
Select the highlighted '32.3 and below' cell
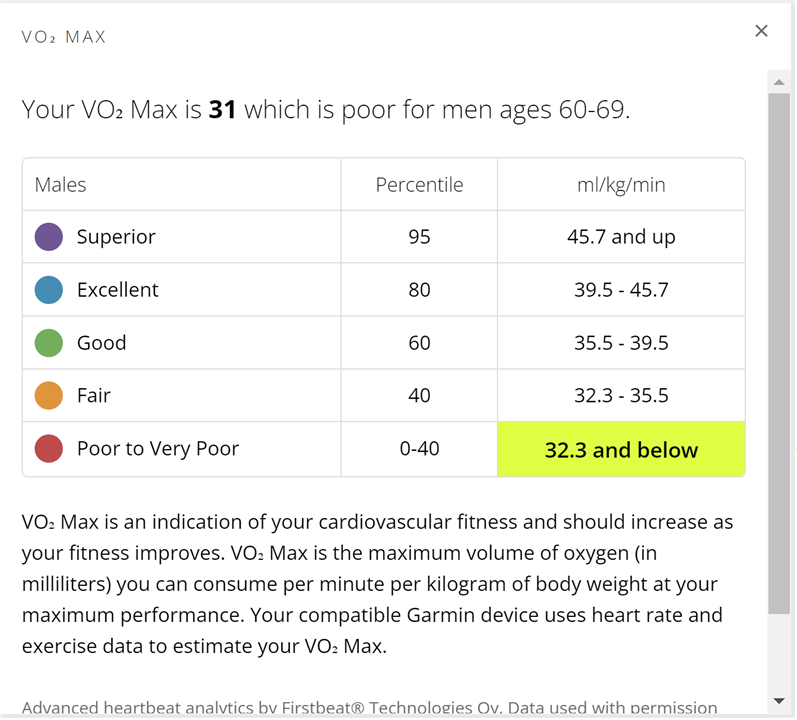621,449
